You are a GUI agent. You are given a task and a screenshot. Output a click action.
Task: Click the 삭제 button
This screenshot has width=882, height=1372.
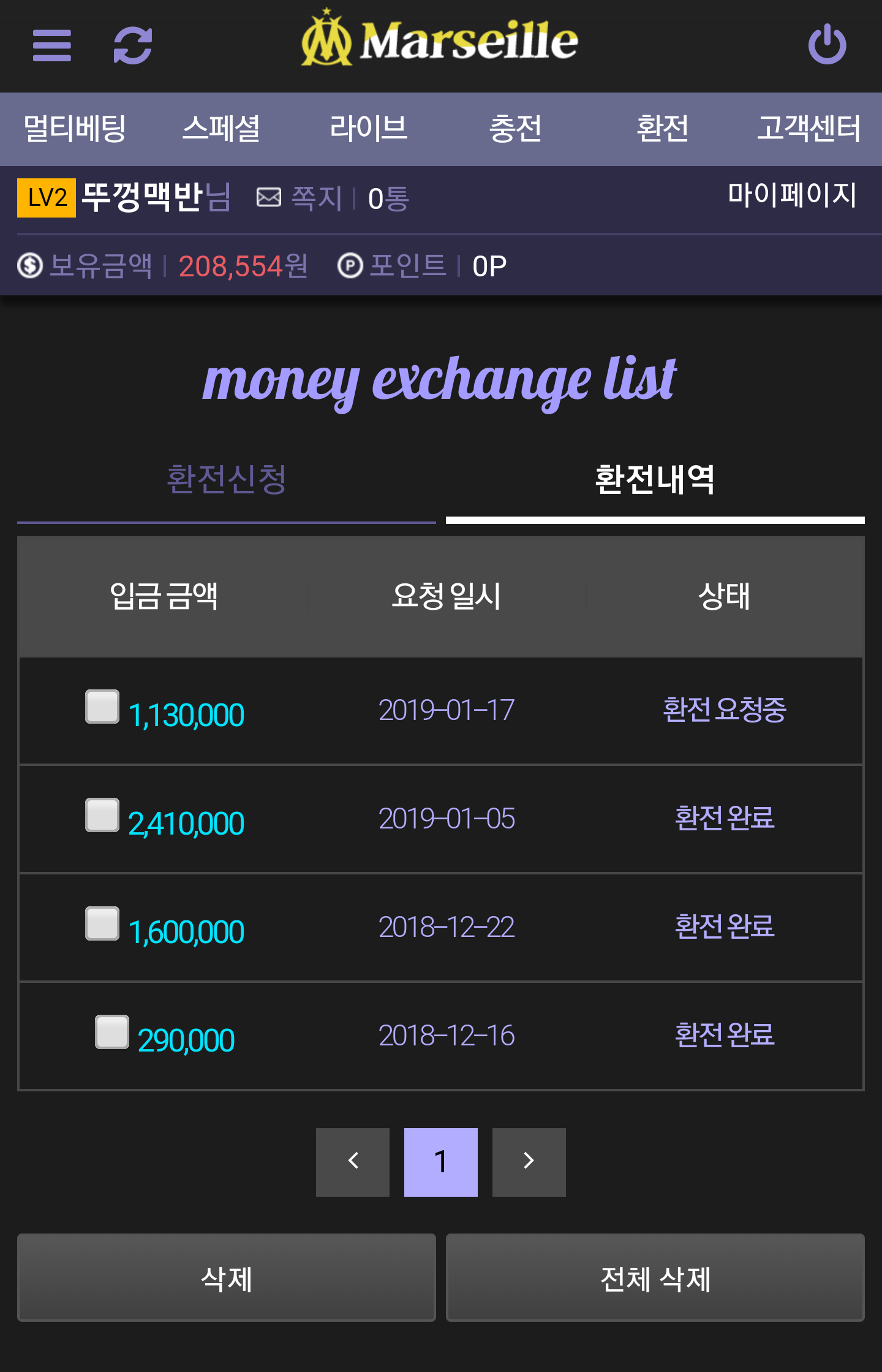coord(227,1278)
